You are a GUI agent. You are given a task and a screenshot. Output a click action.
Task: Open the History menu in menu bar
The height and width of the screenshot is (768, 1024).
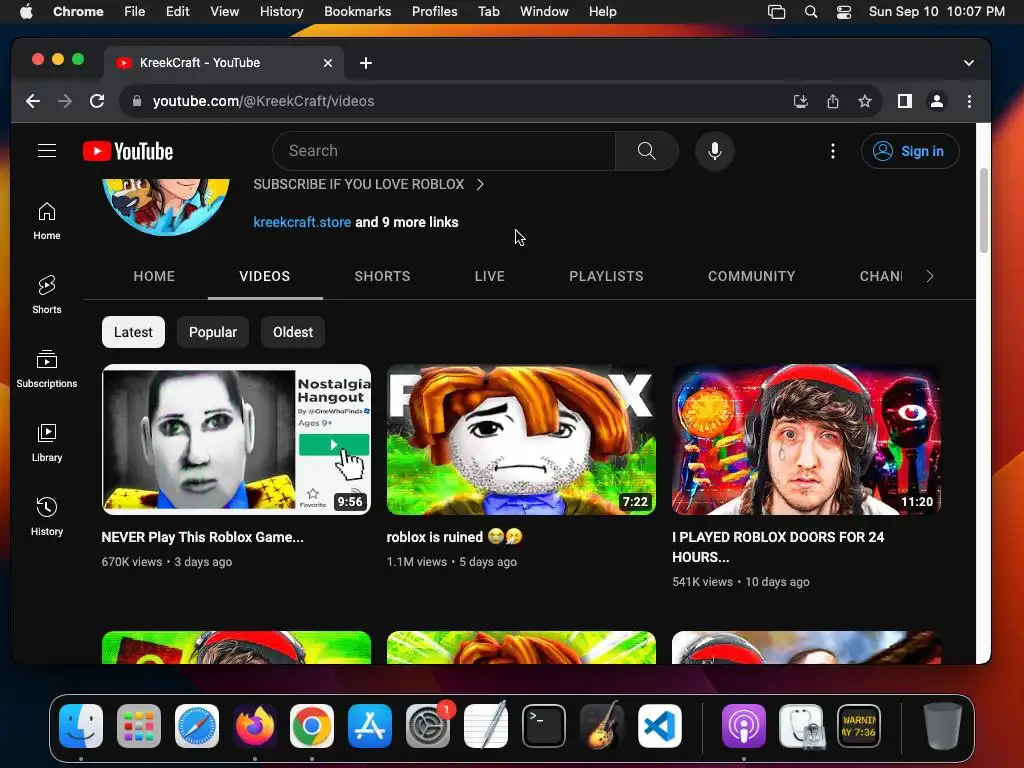pos(281,12)
